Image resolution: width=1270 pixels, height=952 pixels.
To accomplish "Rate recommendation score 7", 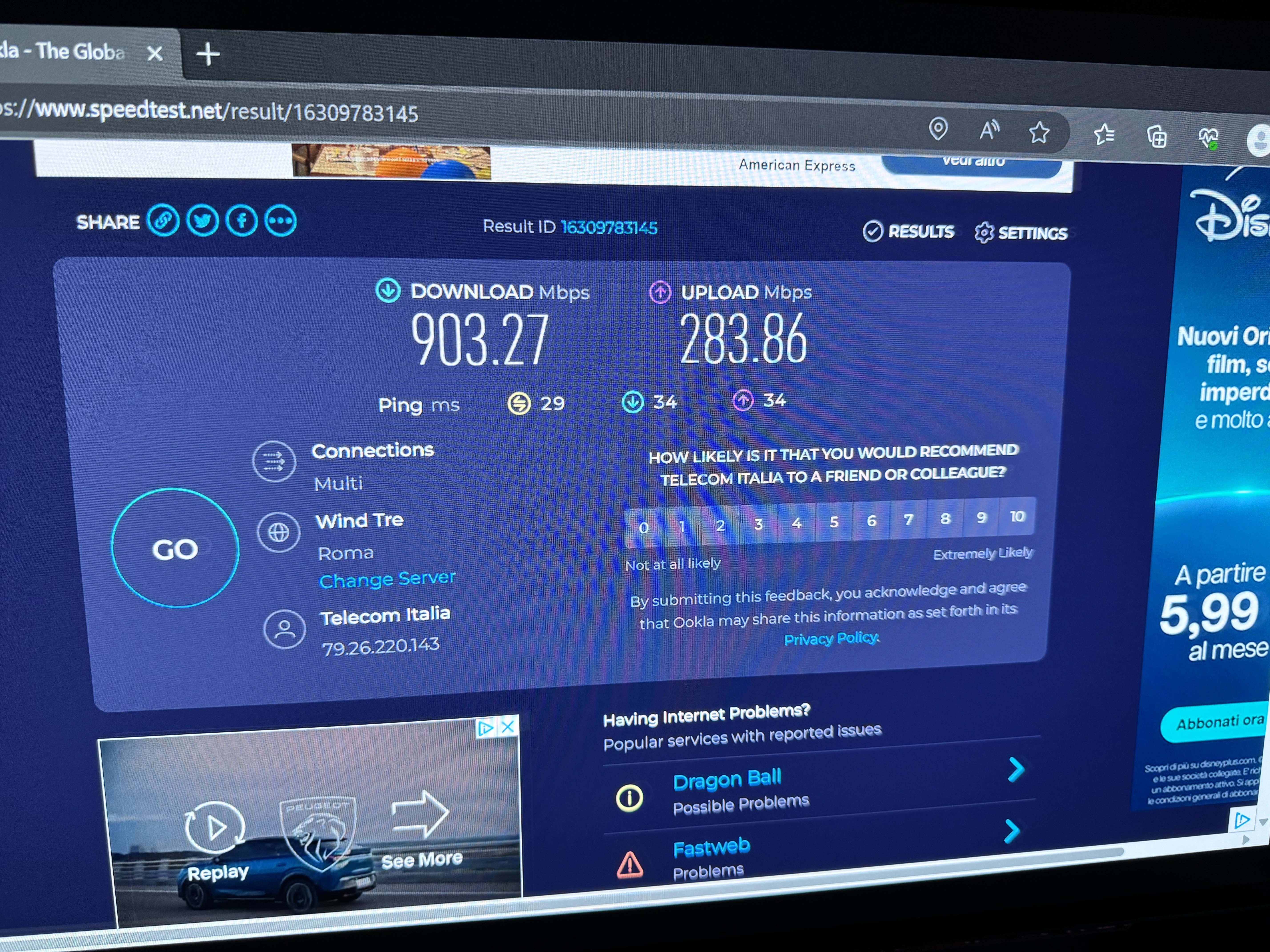I will click(908, 519).
